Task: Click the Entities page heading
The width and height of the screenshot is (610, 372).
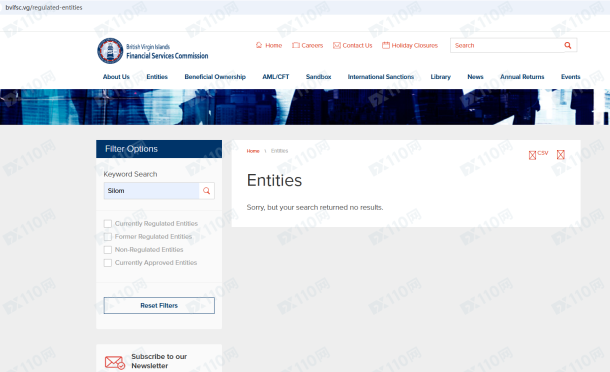Action: (274, 180)
